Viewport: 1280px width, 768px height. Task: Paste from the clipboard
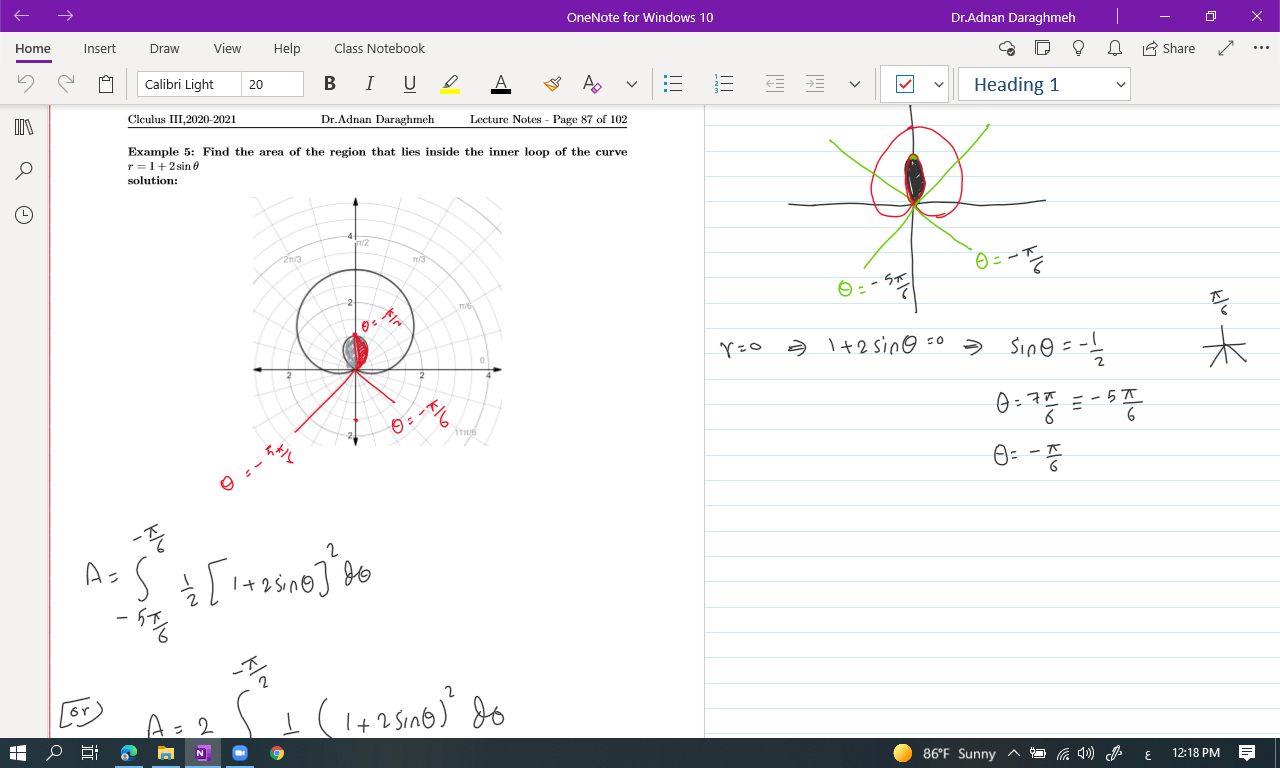(106, 84)
